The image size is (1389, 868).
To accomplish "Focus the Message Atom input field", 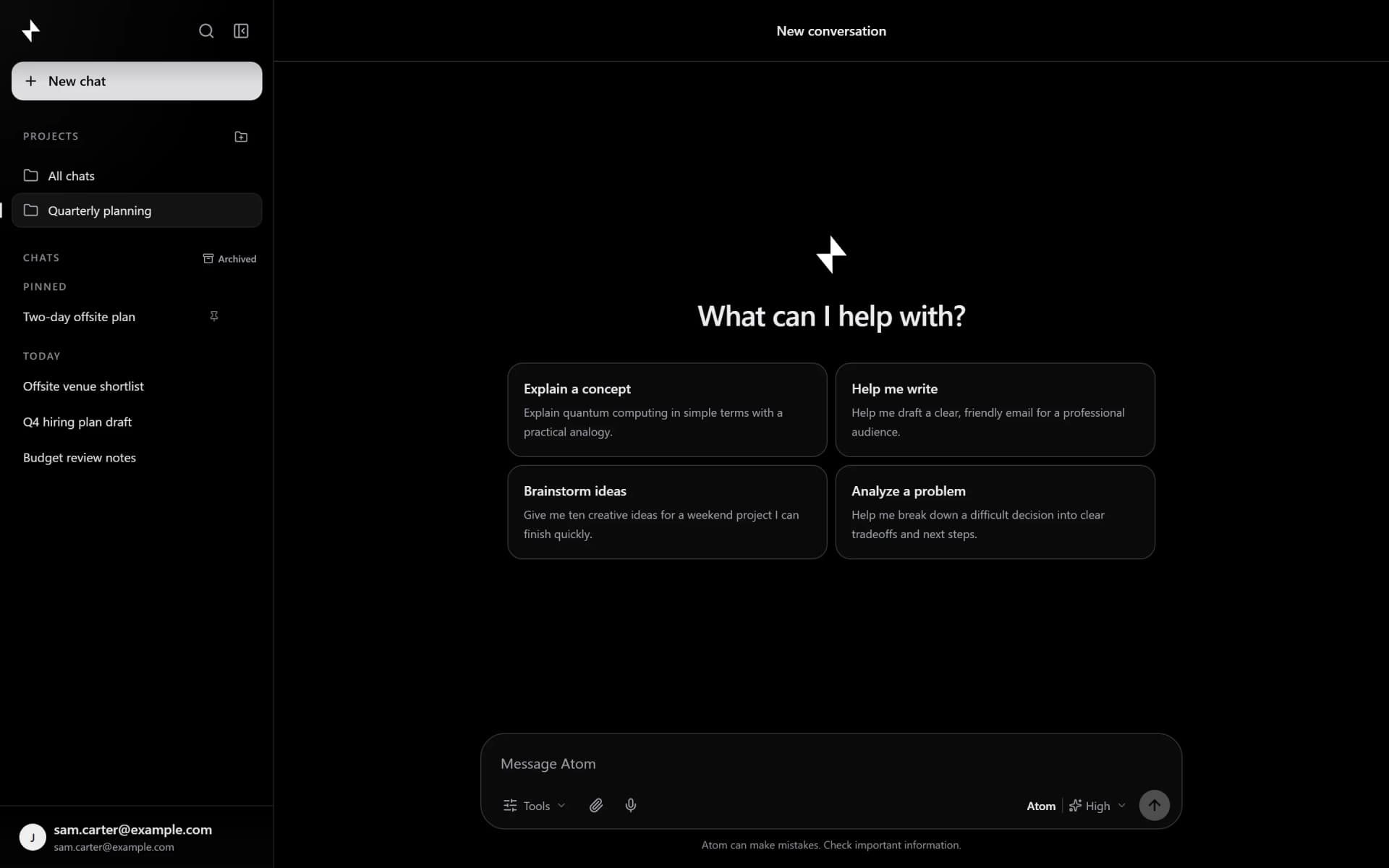I will tap(831, 764).
